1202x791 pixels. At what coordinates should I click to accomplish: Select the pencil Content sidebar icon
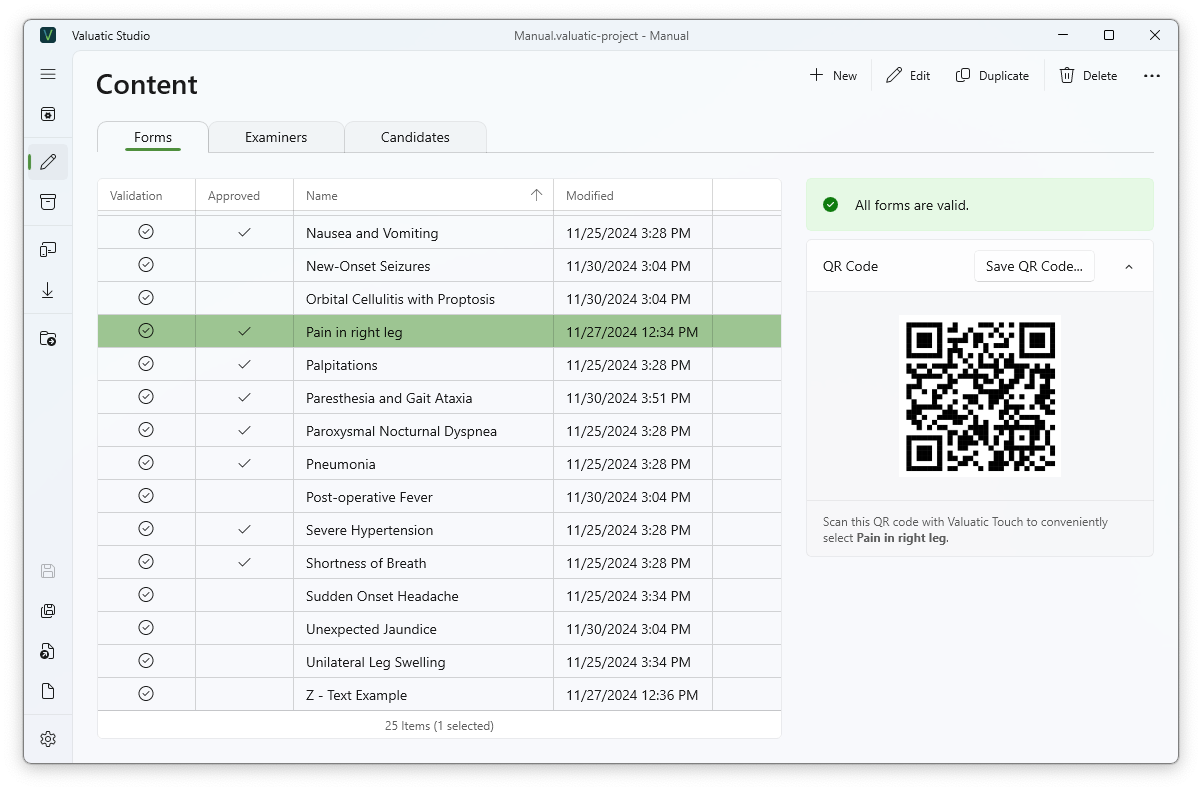pos(48,162)
